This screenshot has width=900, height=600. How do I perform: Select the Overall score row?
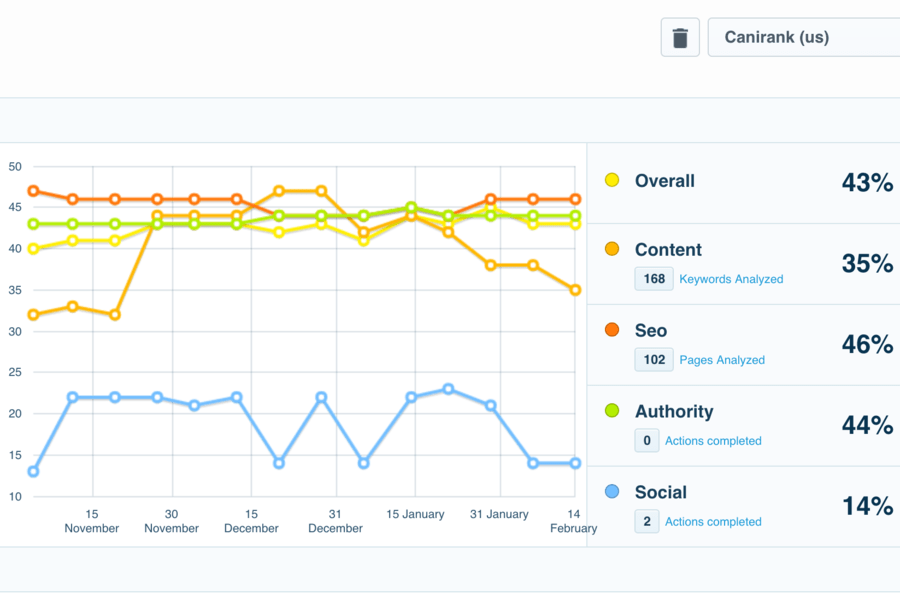(x=743, y=183)
